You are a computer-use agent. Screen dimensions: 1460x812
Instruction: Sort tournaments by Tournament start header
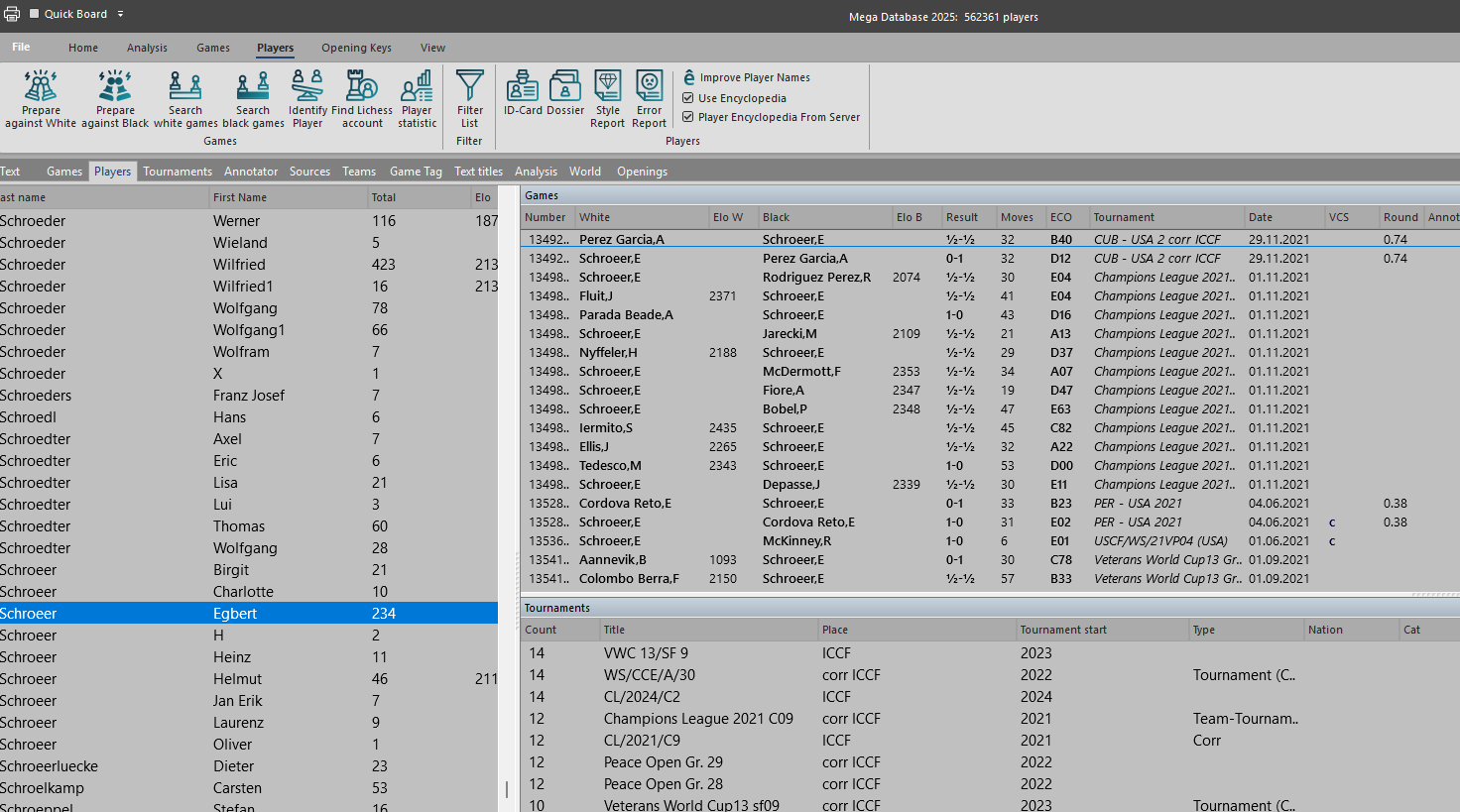pos(1102,630)
